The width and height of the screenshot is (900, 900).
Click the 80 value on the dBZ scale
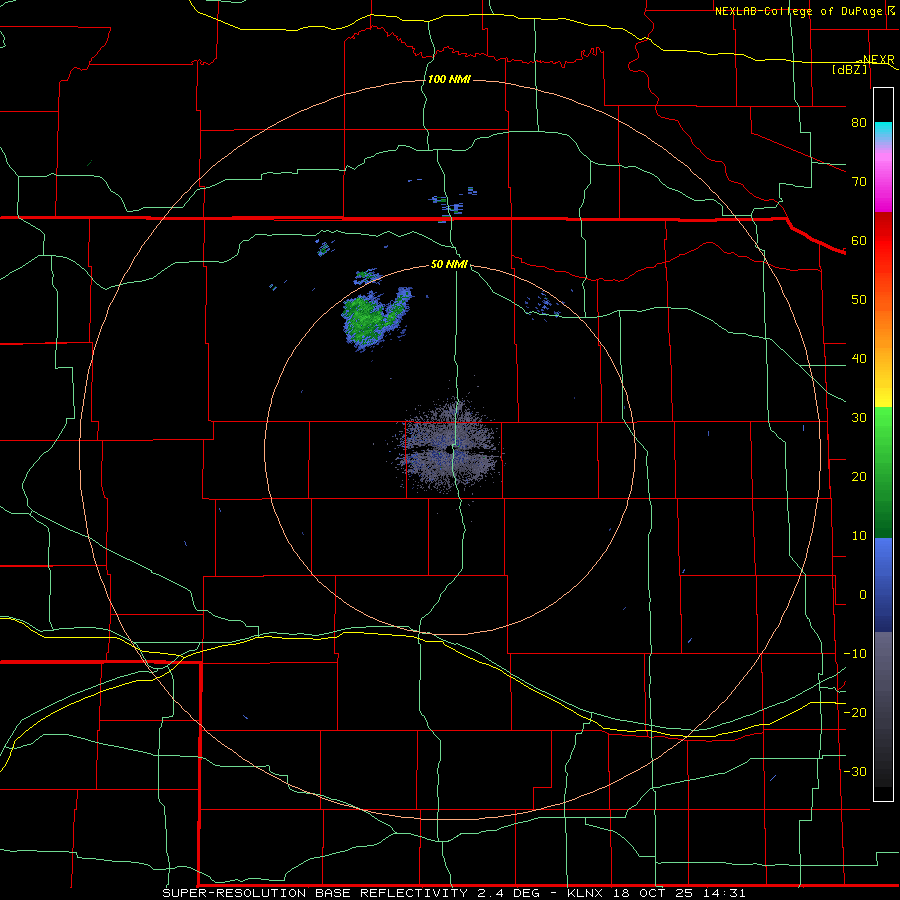tap(859, 122)
